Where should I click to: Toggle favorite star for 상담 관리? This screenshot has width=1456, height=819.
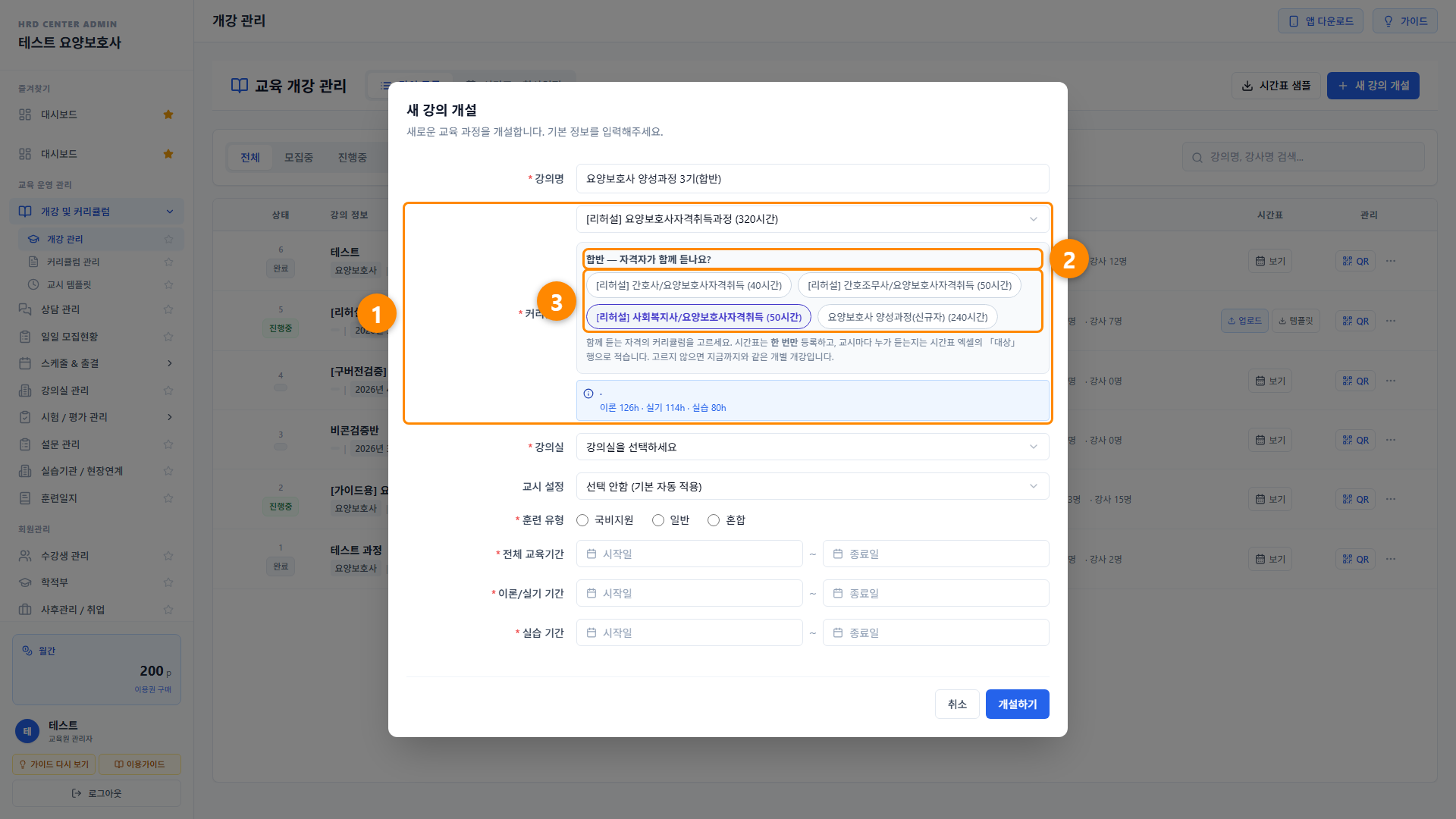[168, 309]
